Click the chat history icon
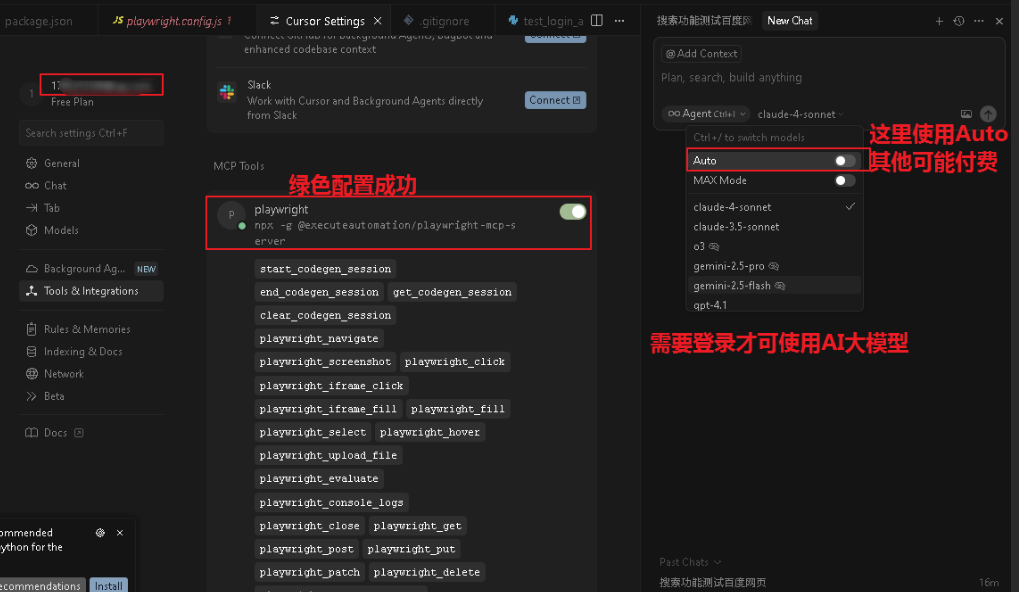Screen dimensions: 1019x592 957,20
